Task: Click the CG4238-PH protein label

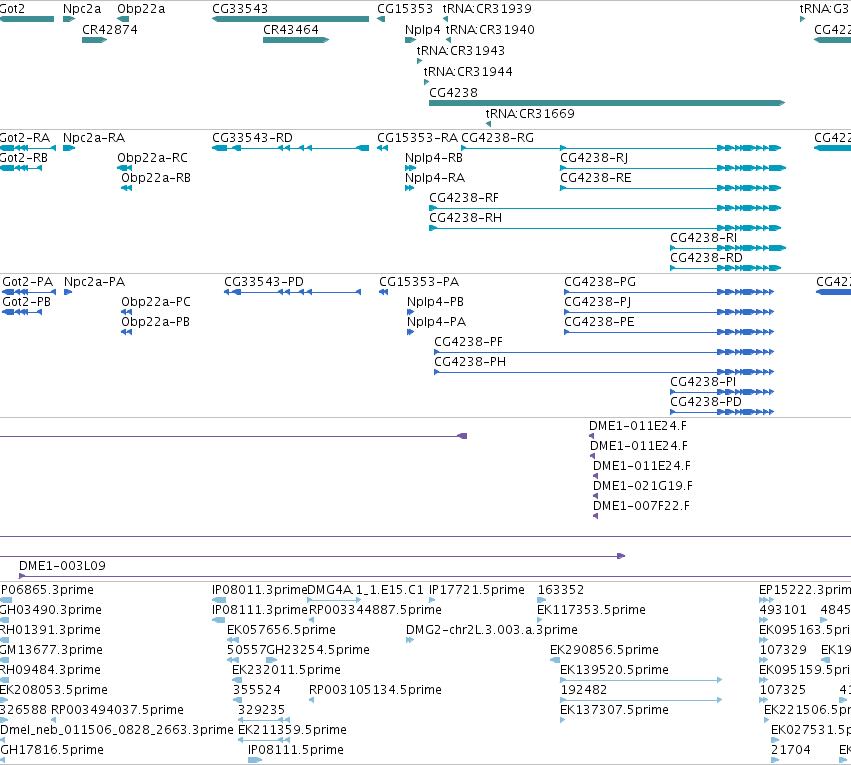Action: (x=471, y=362)
